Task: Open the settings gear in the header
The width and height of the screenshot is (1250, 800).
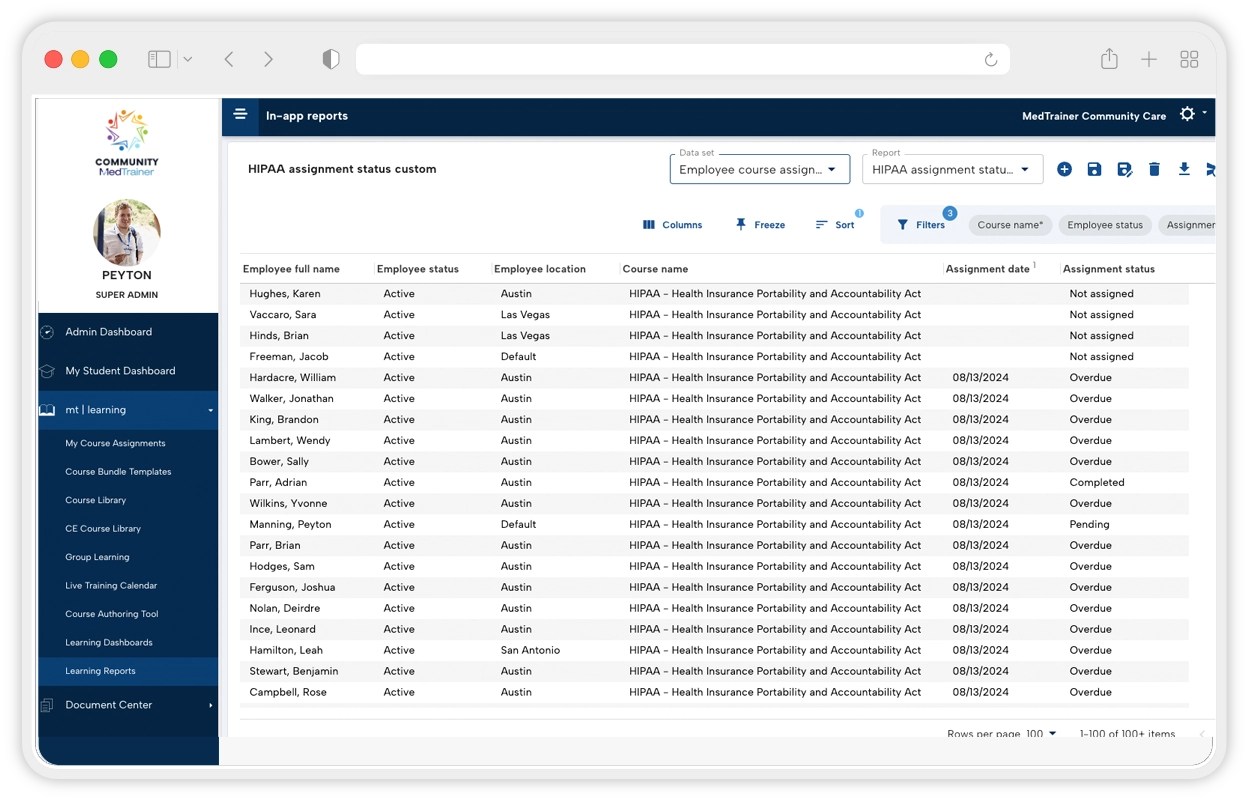Action: pos(1187,115)
